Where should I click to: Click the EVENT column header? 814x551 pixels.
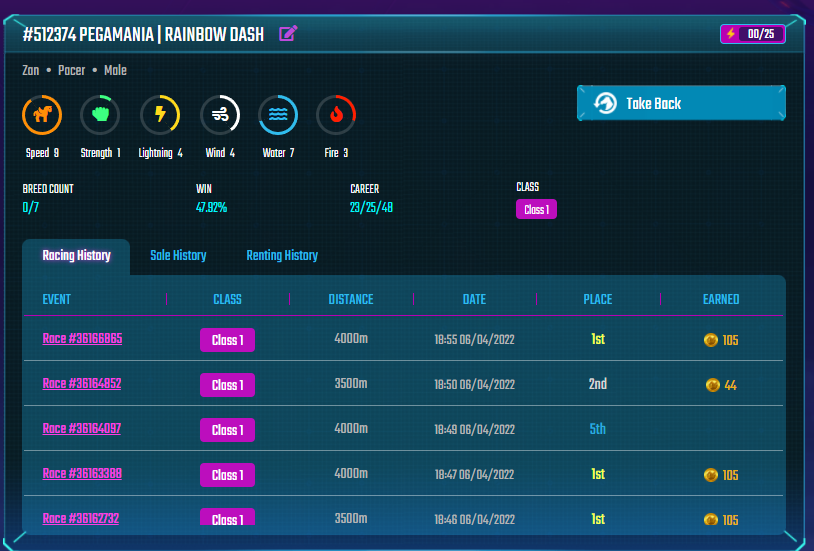56,299
